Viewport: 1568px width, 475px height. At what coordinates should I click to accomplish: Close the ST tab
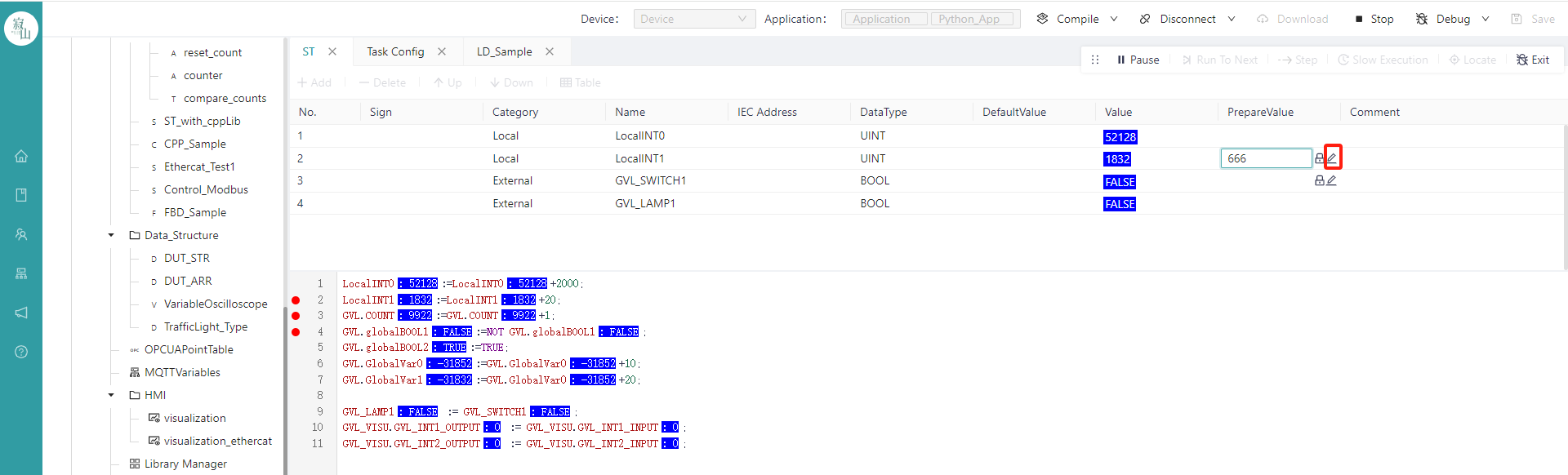tap(332, 51)
